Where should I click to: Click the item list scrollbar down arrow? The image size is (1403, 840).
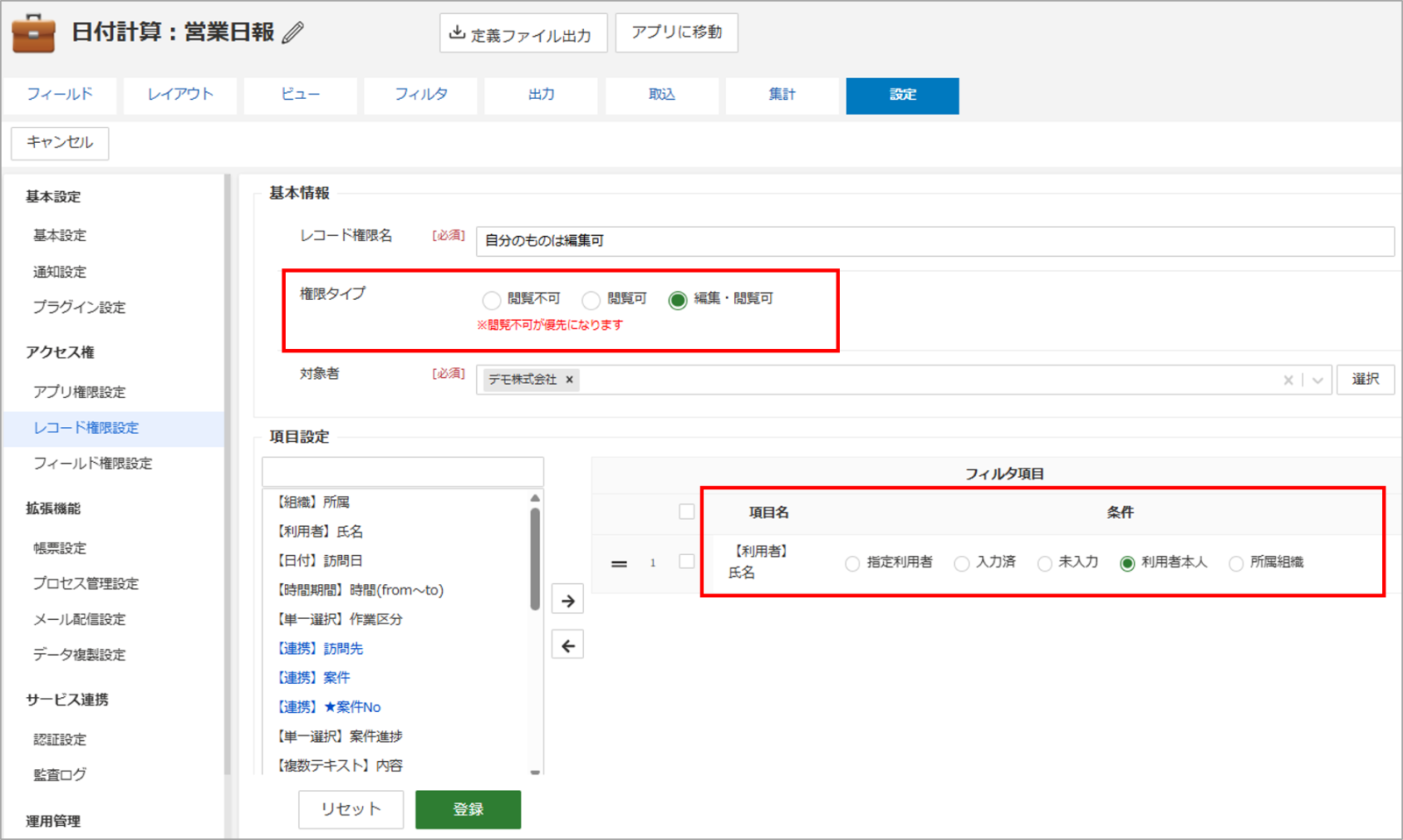tap(535, 772)
